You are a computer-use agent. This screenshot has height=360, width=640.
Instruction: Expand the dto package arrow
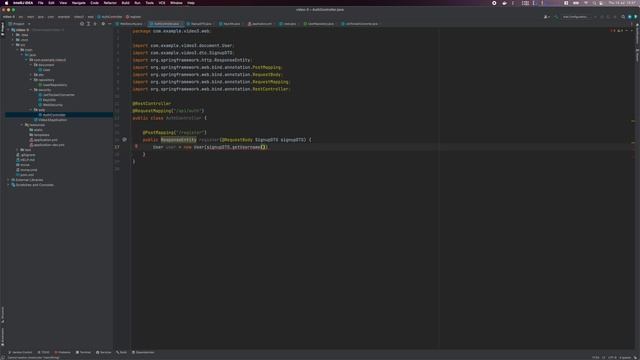31,75
